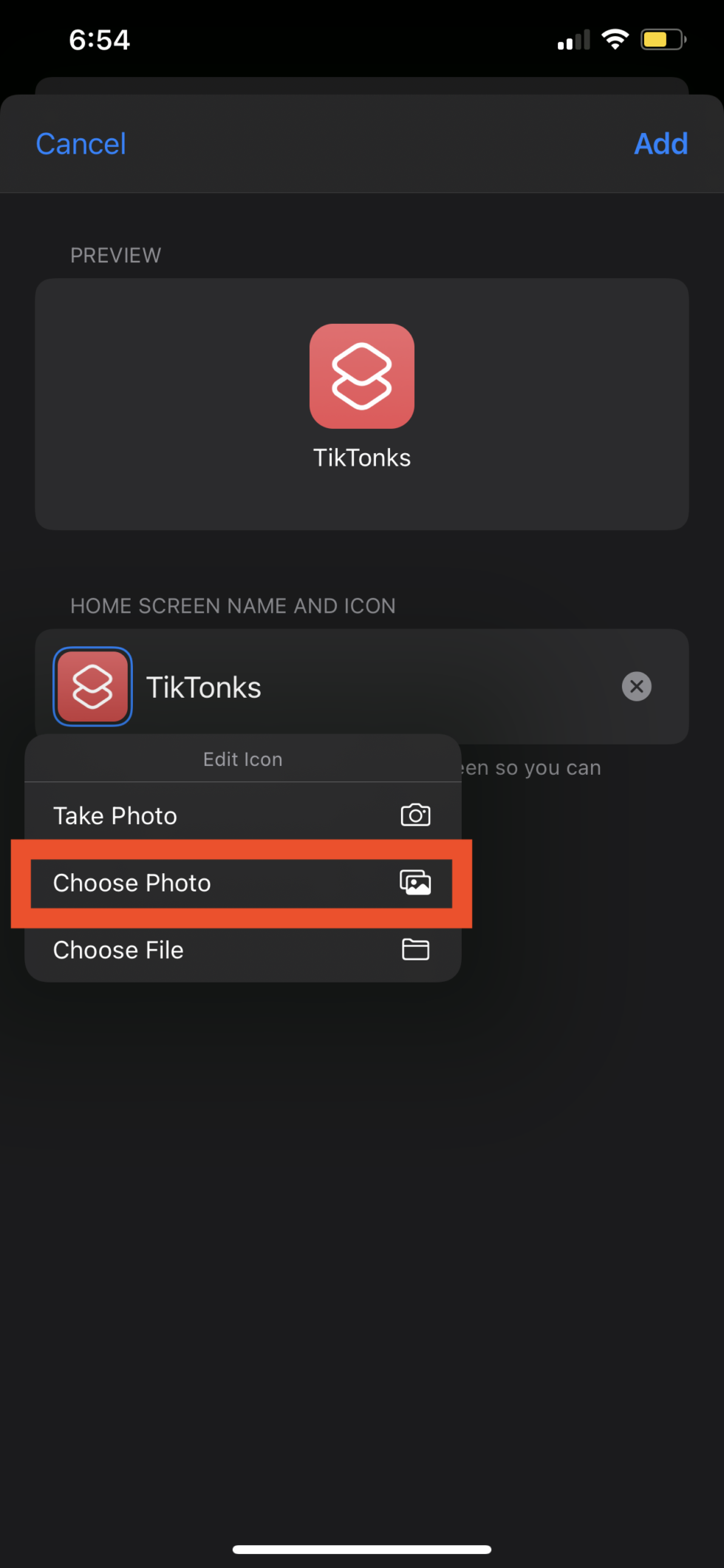The width and height of the screenshot is (724, 1568).
Task: Tap the photo library icon beside Choose Photo
Action: [415, 883]
